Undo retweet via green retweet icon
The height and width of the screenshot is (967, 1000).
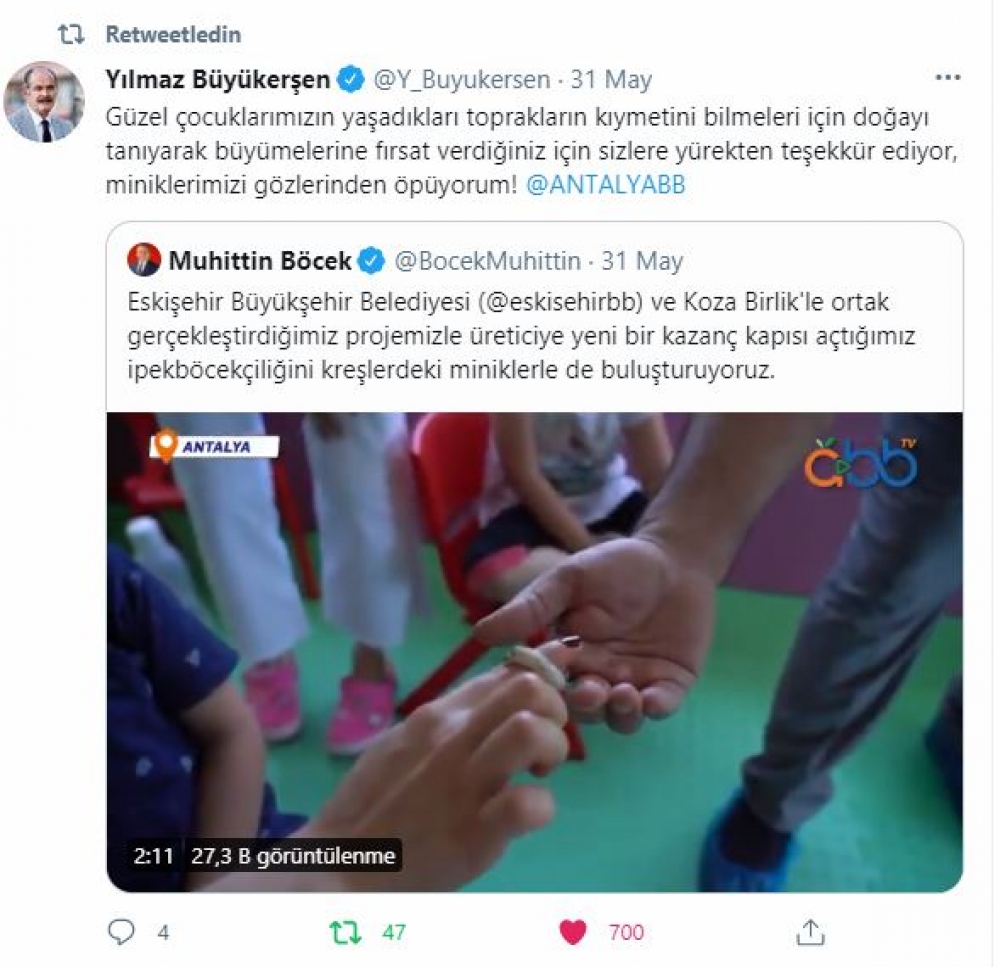tap(346, 933)
